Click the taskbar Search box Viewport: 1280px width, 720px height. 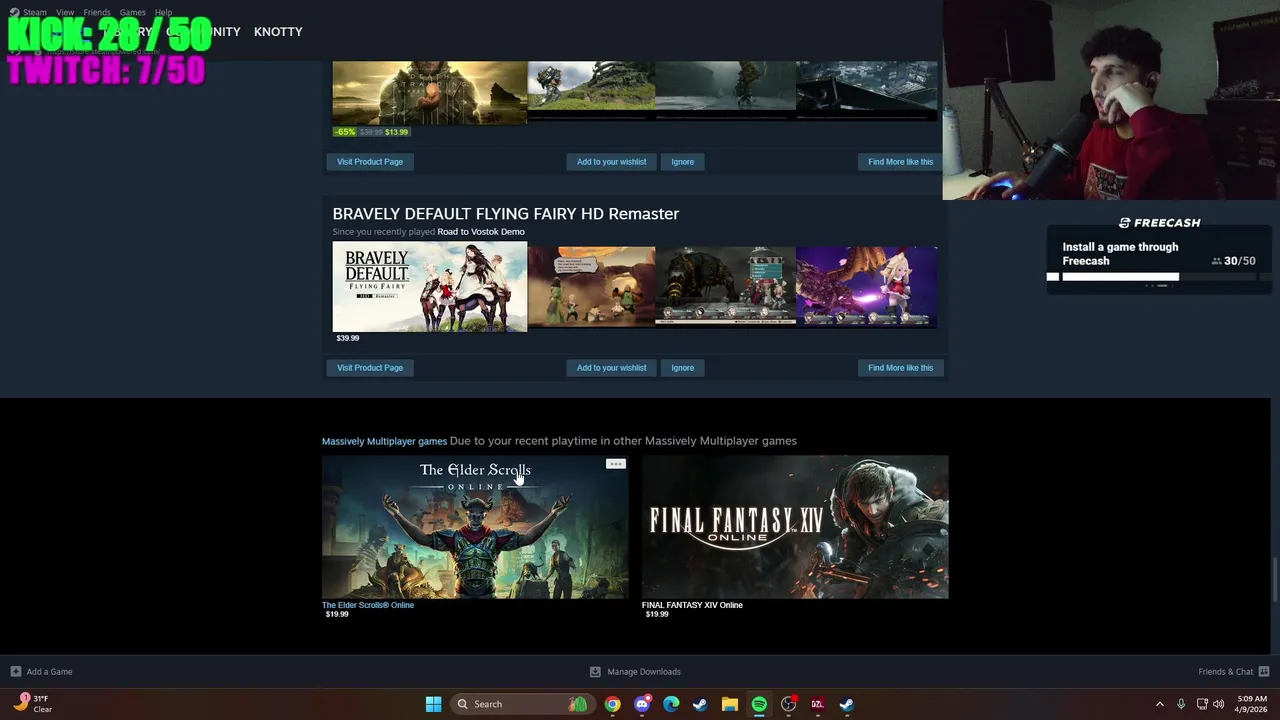[x=523, y=704]
